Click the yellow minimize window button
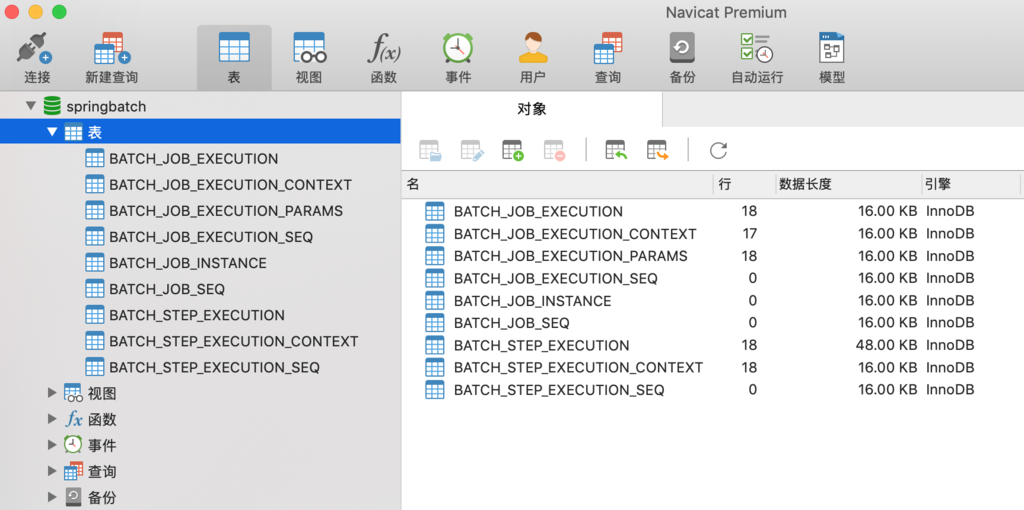 click(x=35, y=12)
